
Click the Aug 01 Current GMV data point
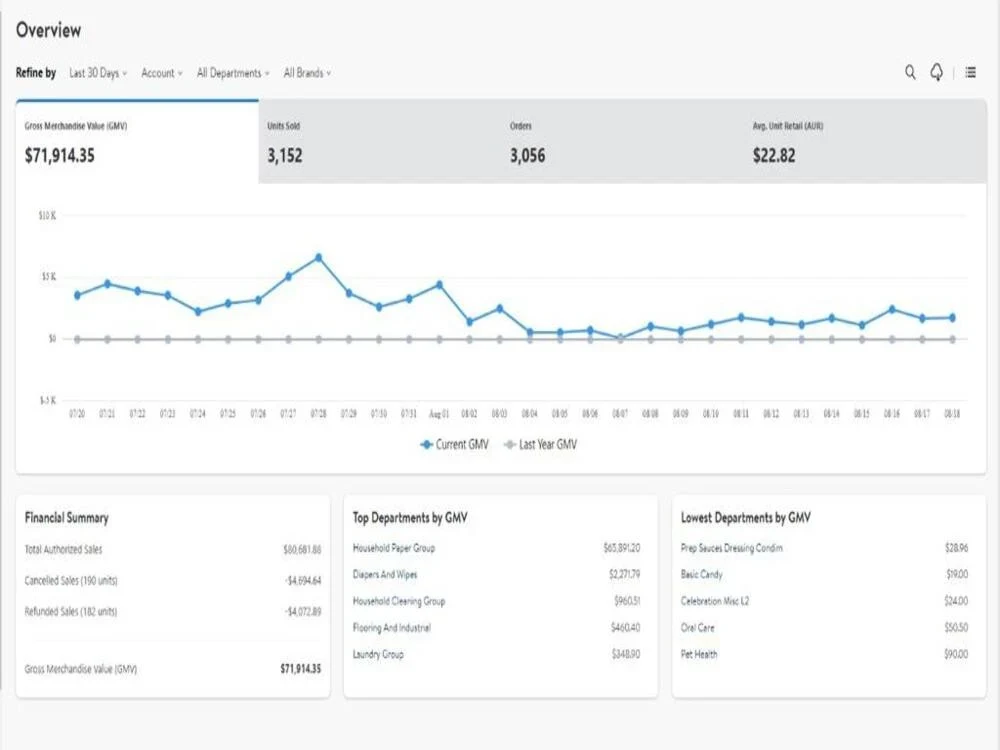pyautogui.click(x=439, y=285)
